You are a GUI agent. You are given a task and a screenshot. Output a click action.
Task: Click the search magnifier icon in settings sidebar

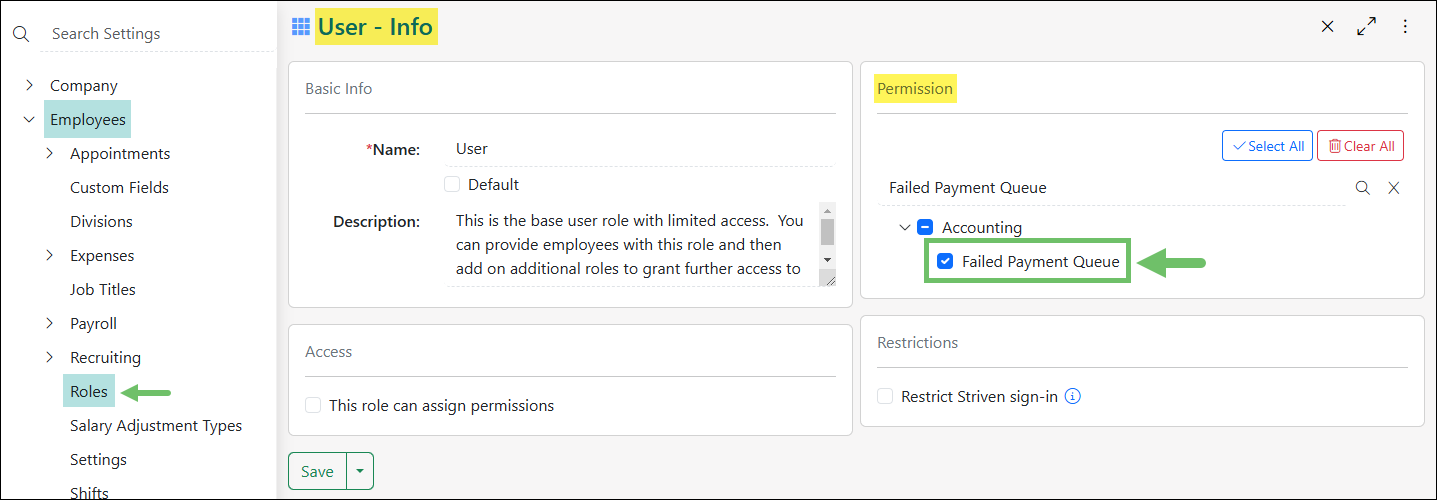21,34
